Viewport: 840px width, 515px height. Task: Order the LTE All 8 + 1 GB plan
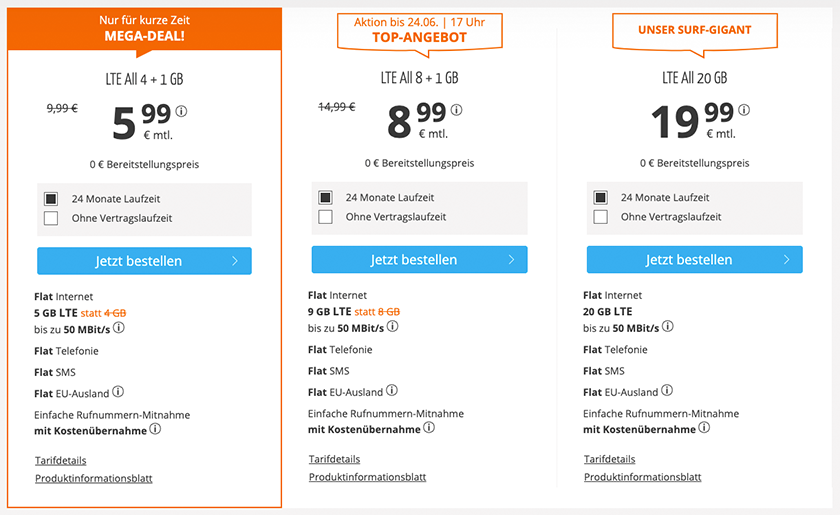tap(419, 260)
